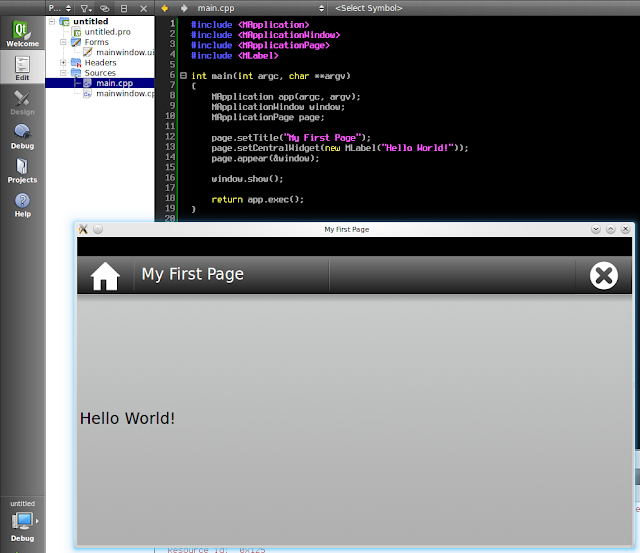640x553 pixels.
Task: Select mainwindow.ui form file
Action: [125, 52]
